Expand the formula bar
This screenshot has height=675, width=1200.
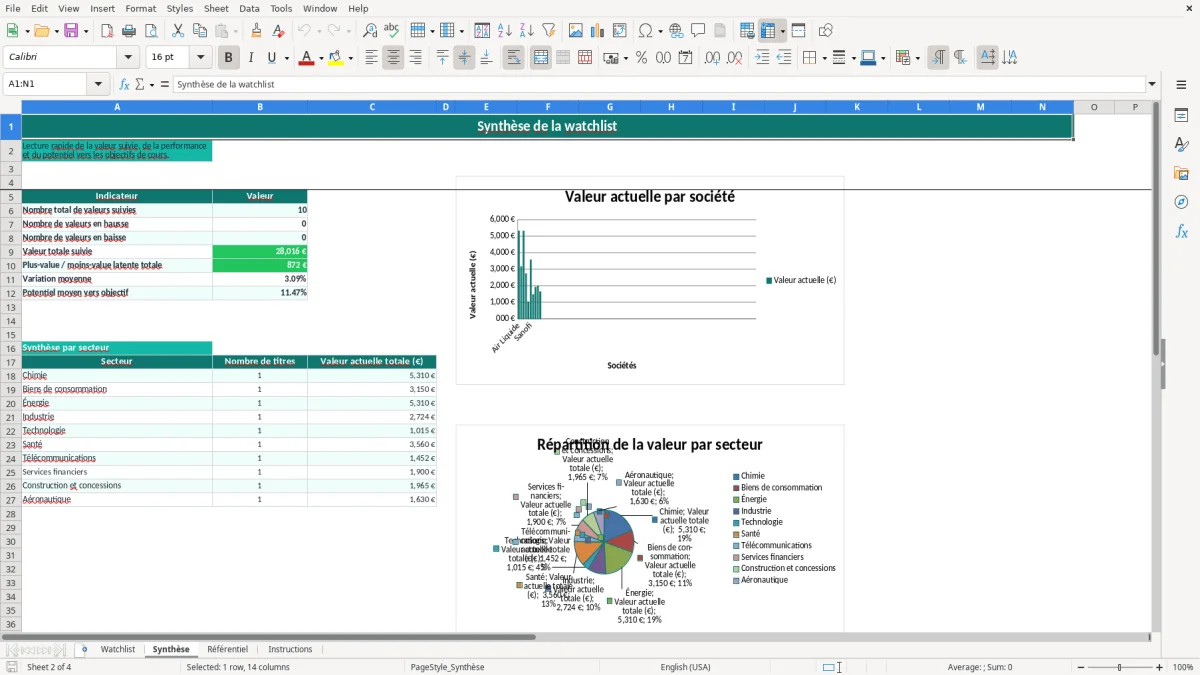click(1152, 84)
